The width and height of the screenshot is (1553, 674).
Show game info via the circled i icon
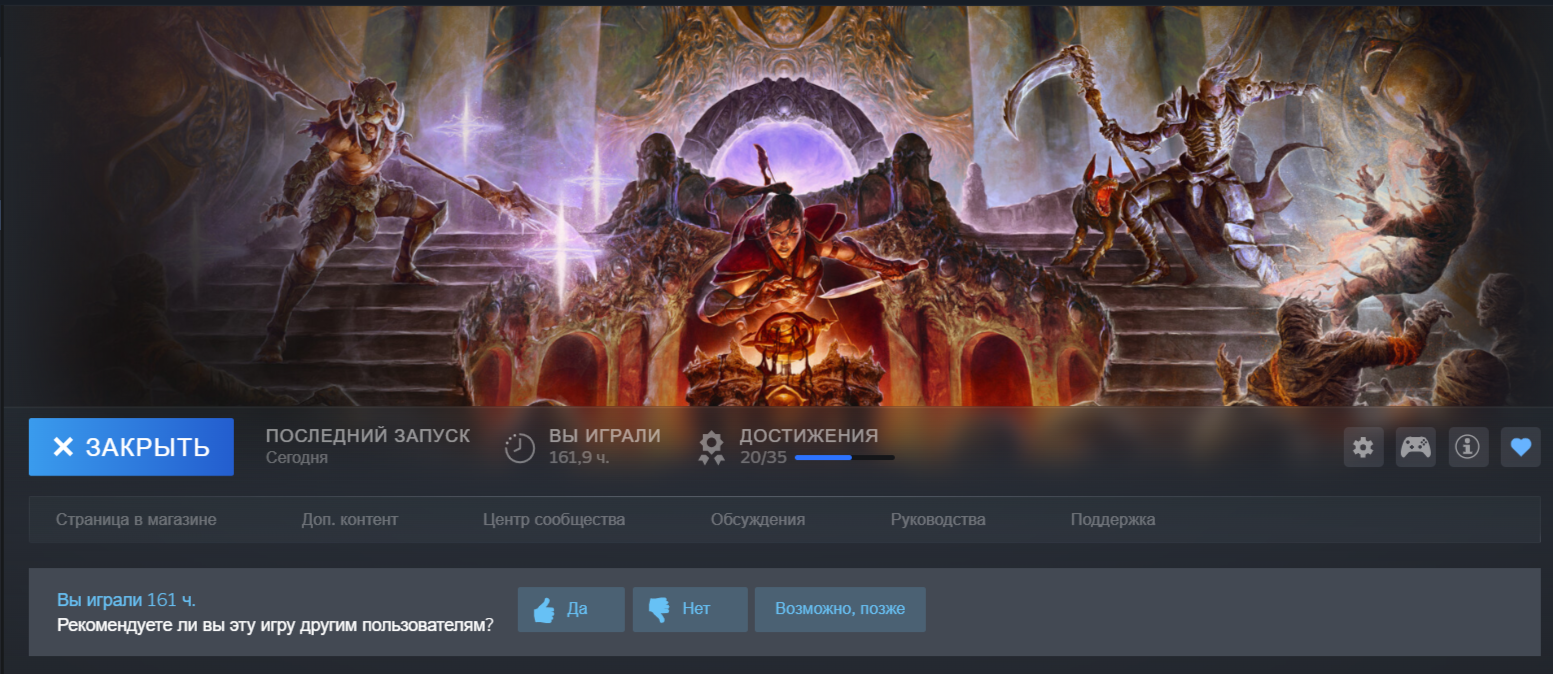pyautogui.click(x=1467, y=447)
